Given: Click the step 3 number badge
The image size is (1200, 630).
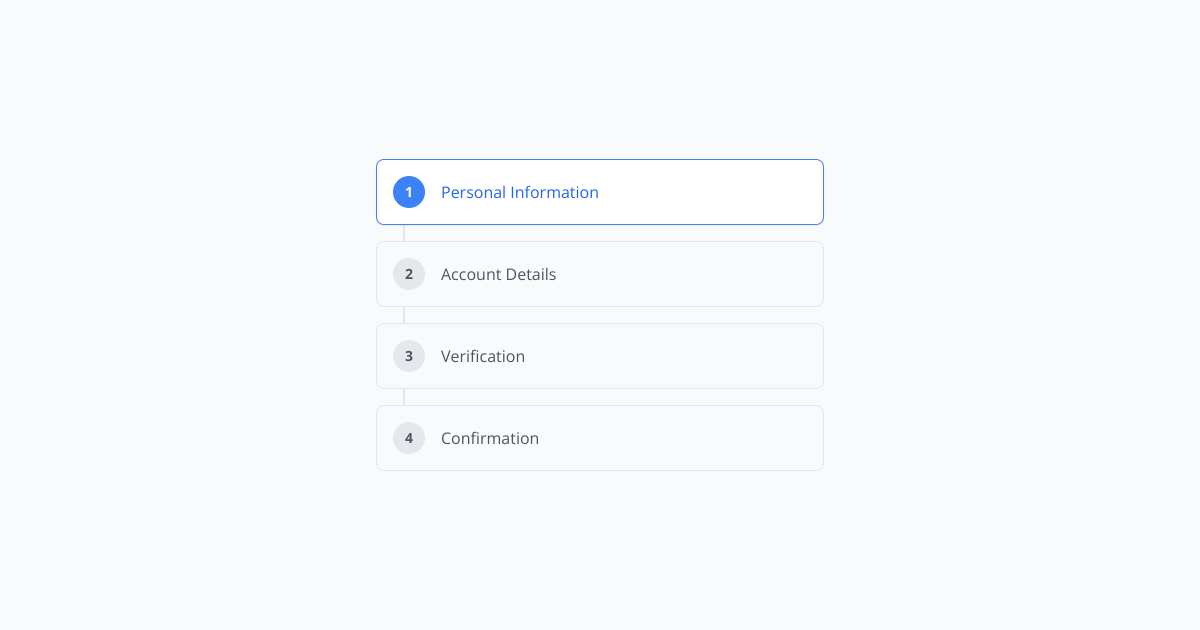Looking at the screenshot, I should (x=409, y=356).
